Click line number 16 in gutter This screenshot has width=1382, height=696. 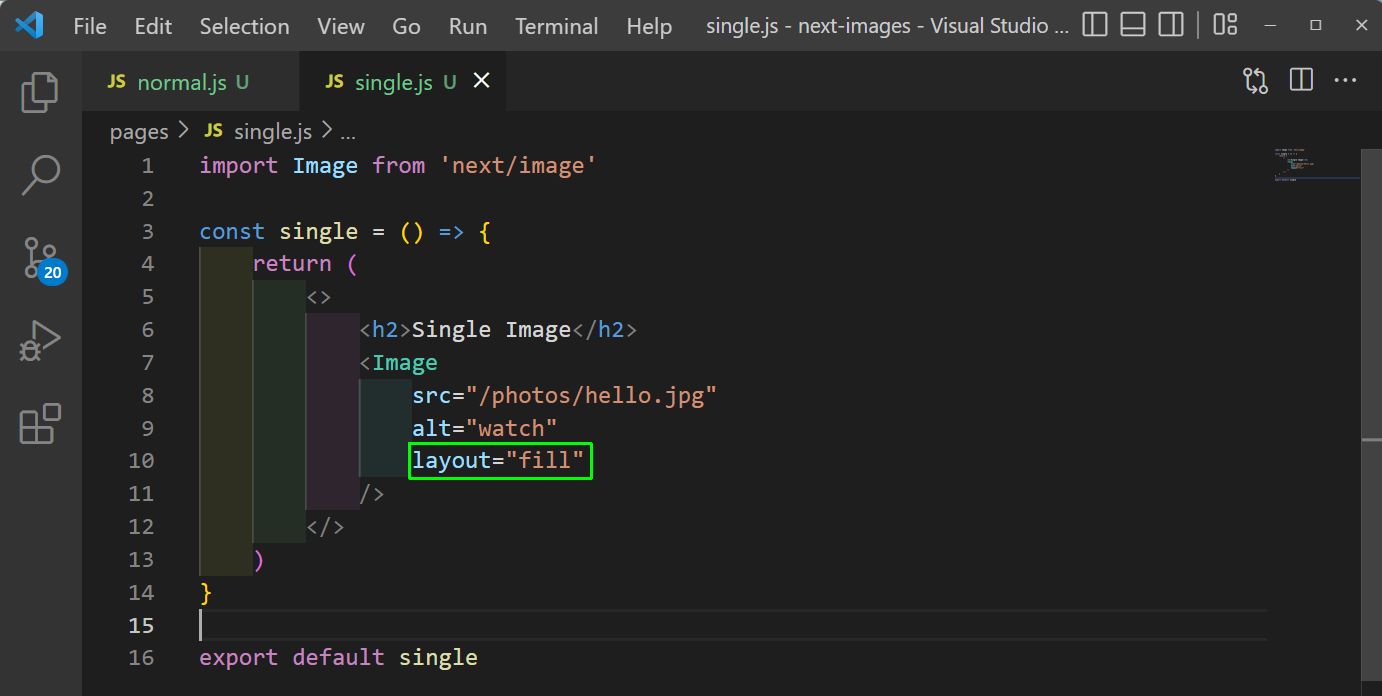click(x=141, y=658)
